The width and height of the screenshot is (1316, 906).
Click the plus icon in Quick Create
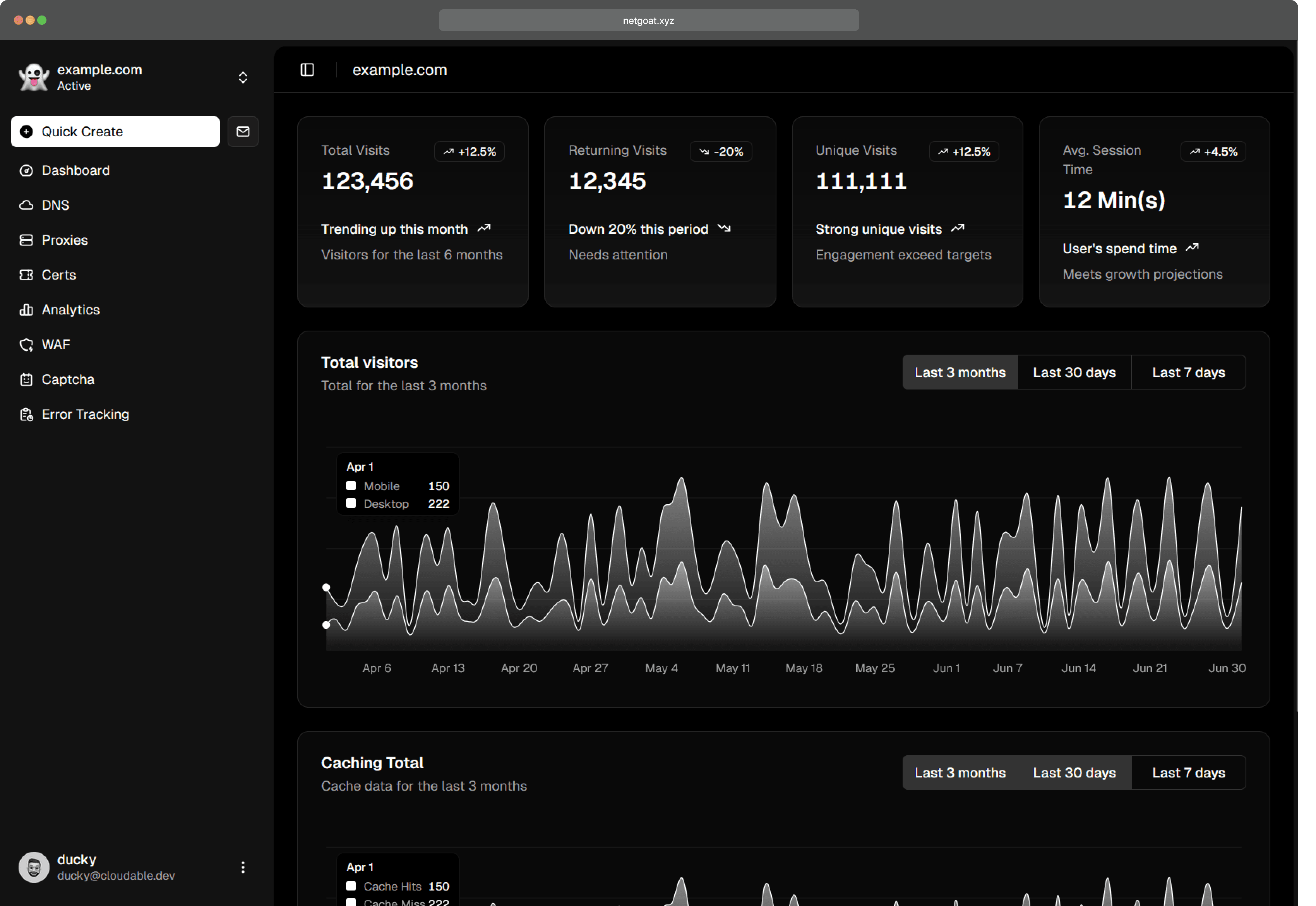point(26,132)
